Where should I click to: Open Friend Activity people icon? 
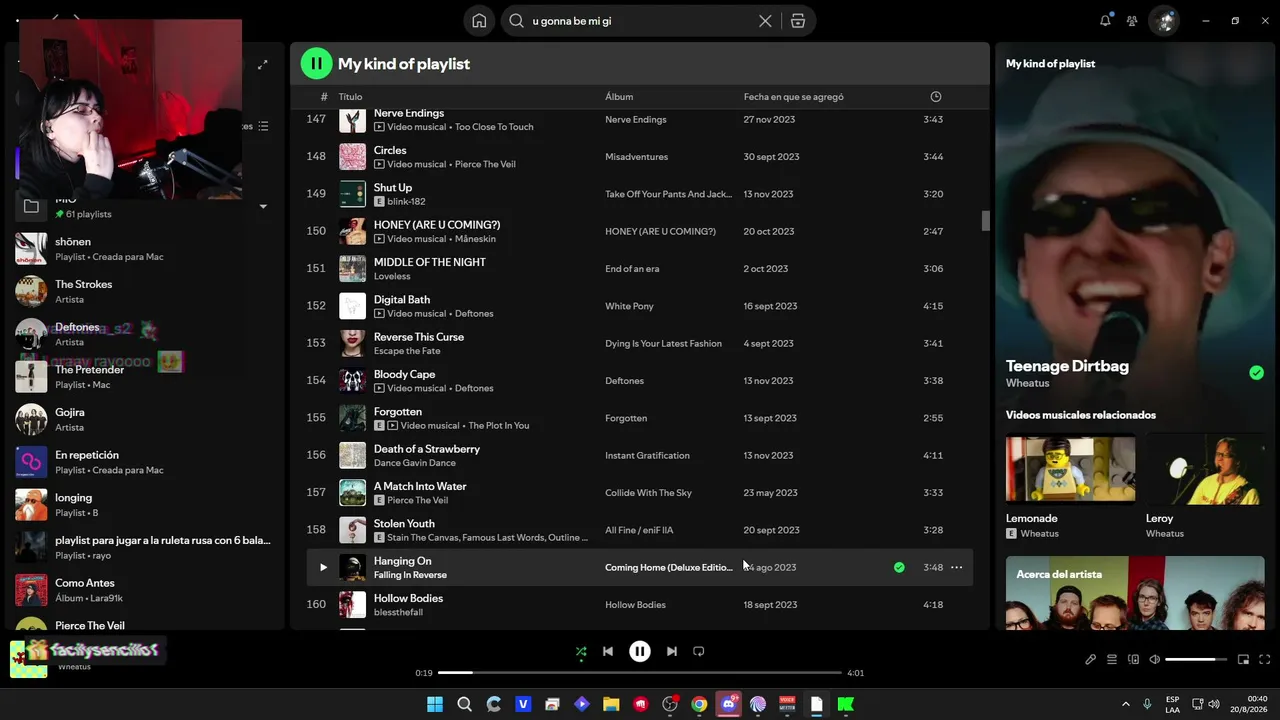coord(1132,21)
